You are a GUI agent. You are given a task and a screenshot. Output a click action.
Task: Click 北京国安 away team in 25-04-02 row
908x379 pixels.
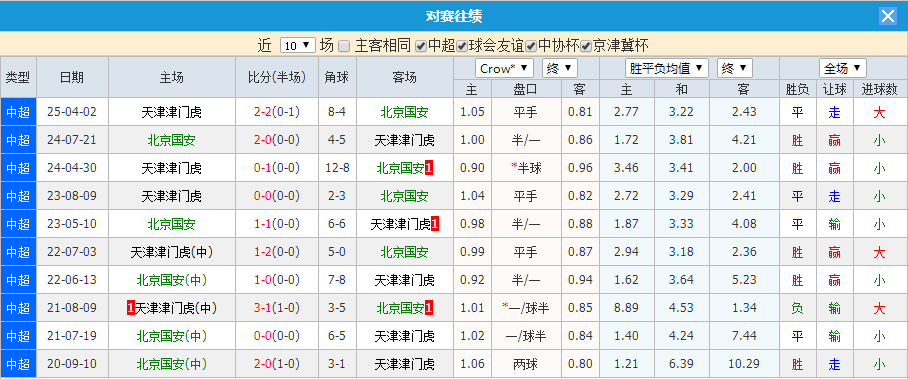[x=404, y=112]
